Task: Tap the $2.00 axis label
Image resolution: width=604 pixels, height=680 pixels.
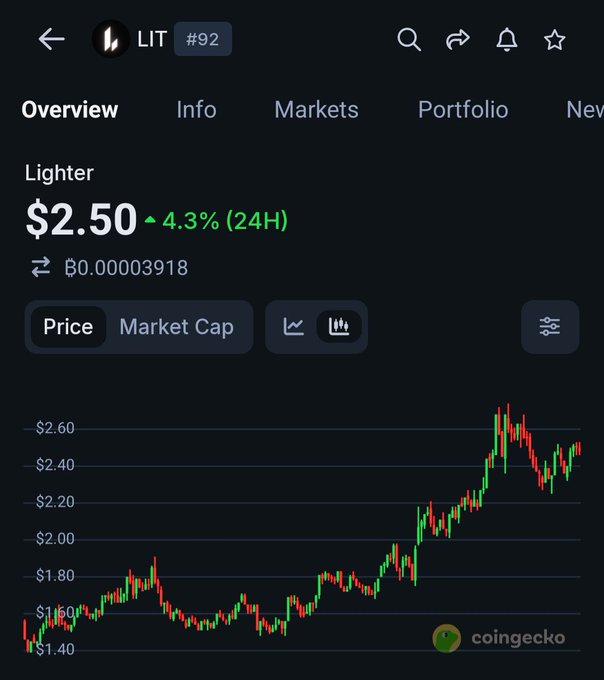Action: pos(55,539)
